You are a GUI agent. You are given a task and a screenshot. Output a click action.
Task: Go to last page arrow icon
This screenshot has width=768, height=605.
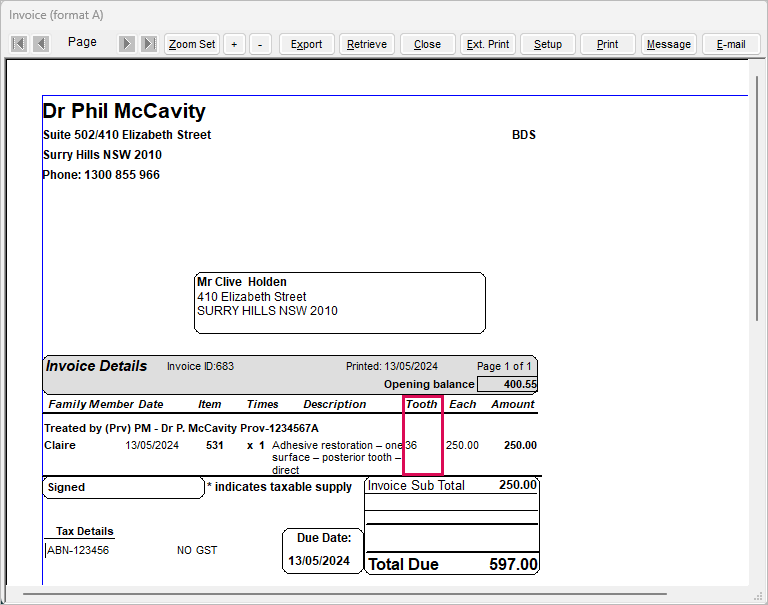[149, 44]
